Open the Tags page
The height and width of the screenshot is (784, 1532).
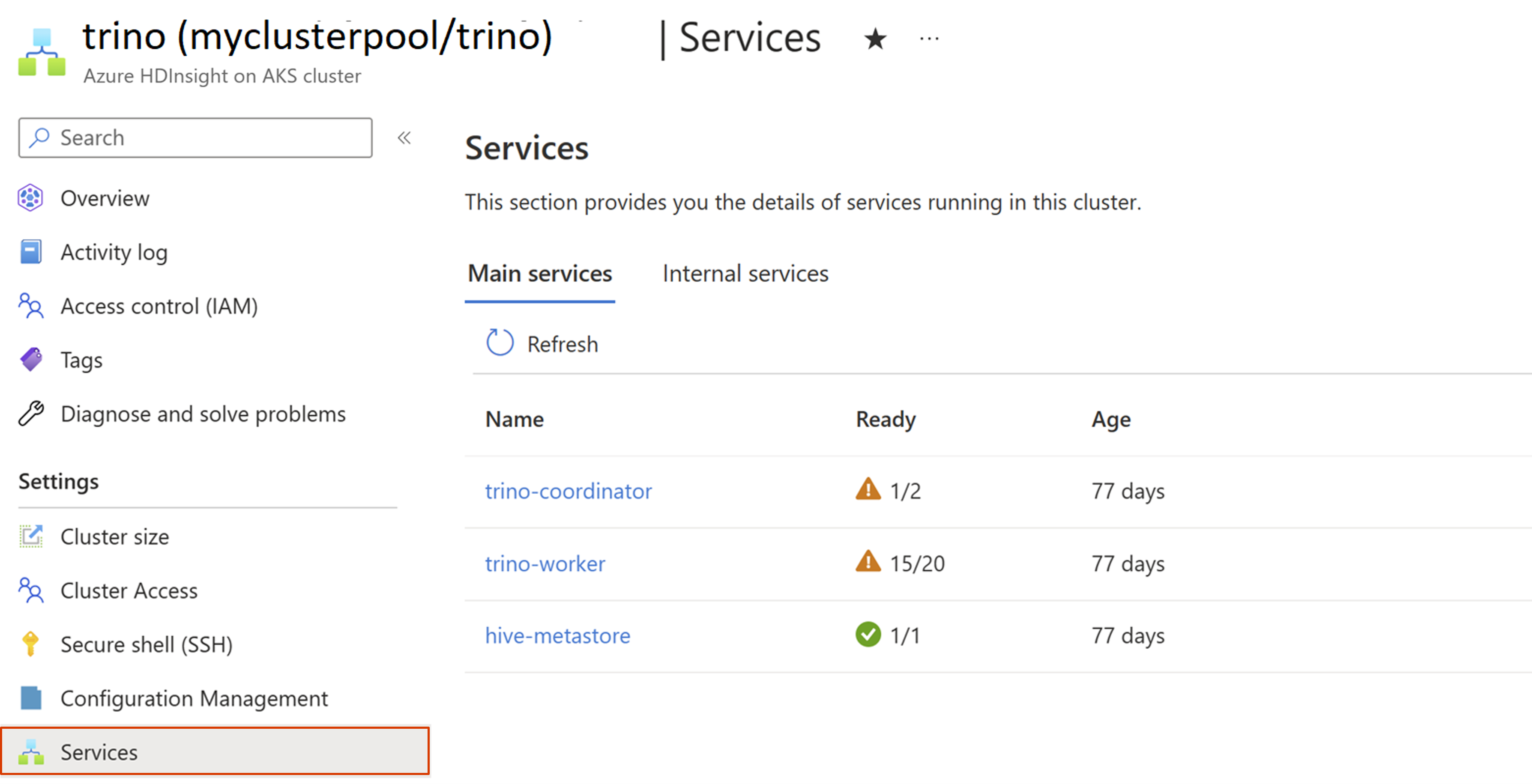(x=81, y=360)
